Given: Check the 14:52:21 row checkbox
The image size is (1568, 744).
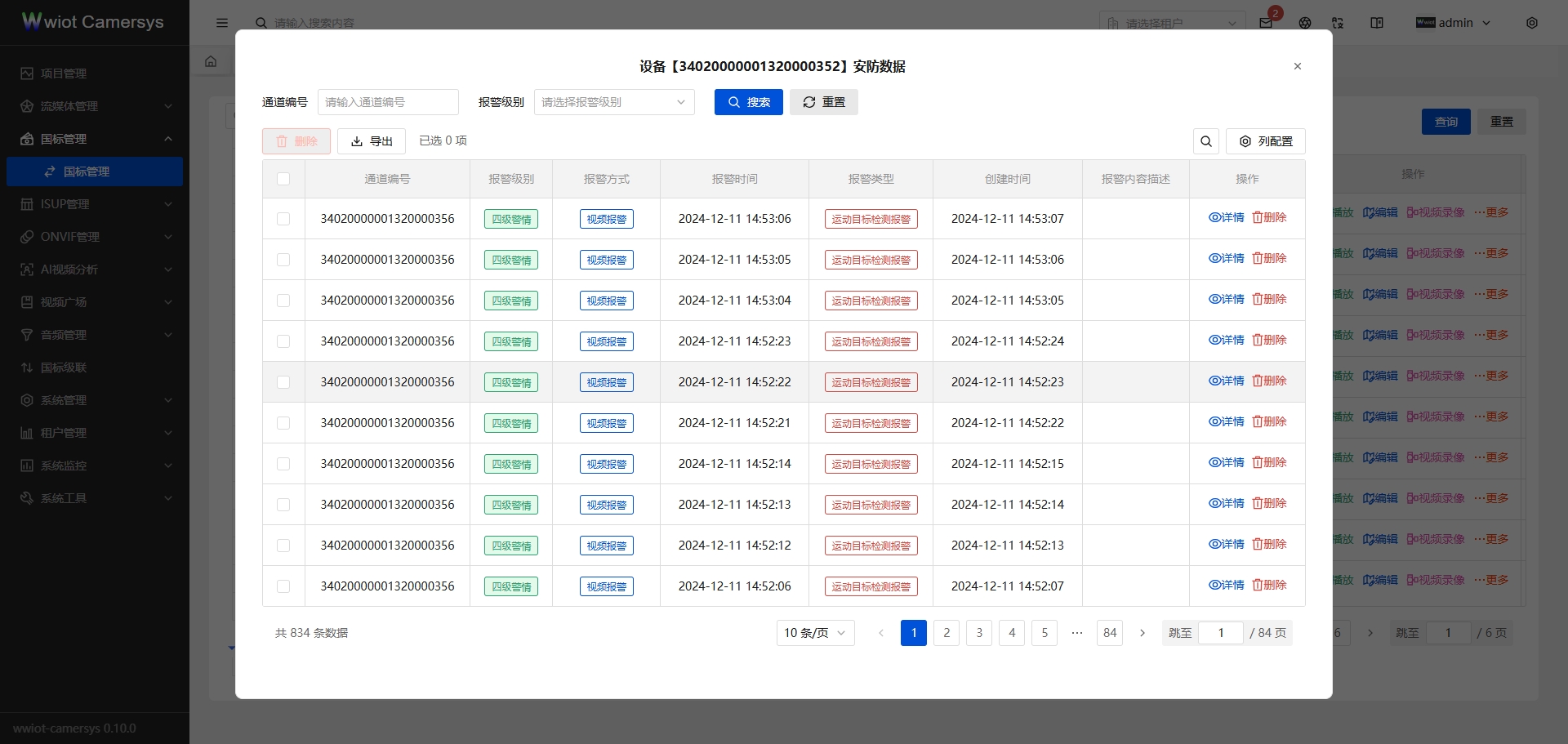Looking at the screenshot, I should [x=283, y=422].
